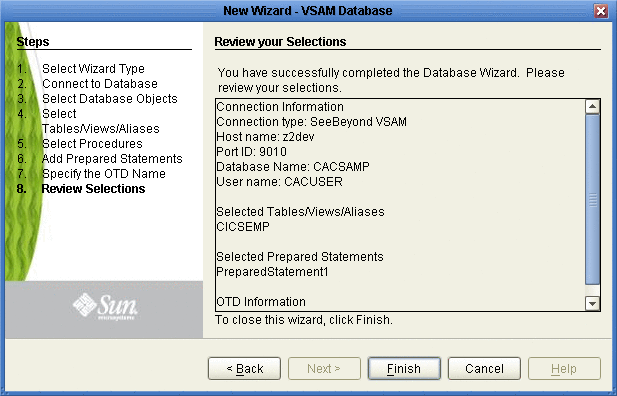617x396 pixels.
Task: Click the PreparedStatement1 line in review text
Action: point(272,272)
